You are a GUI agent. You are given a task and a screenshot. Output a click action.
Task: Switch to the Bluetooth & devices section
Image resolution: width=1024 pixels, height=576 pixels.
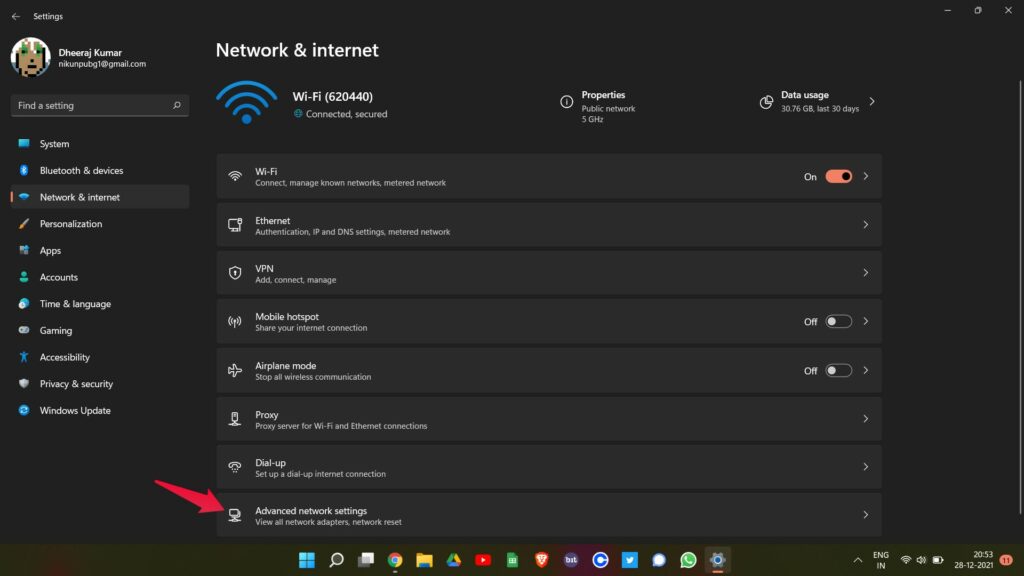(72, 170)
